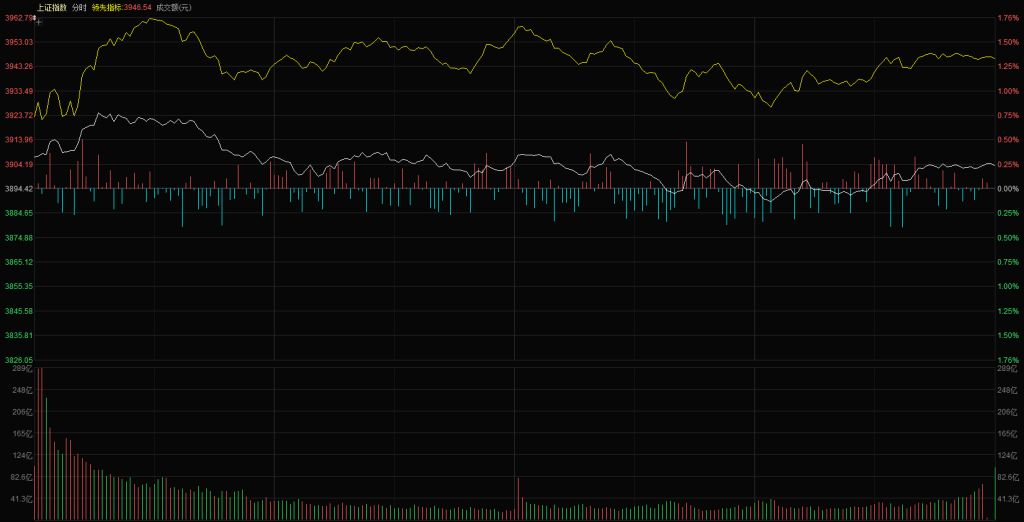Image resolution: width=1024 pixels, height=522 pixels.
Task: Click the 3826.05 bottom price label
Action: point(19,360)
